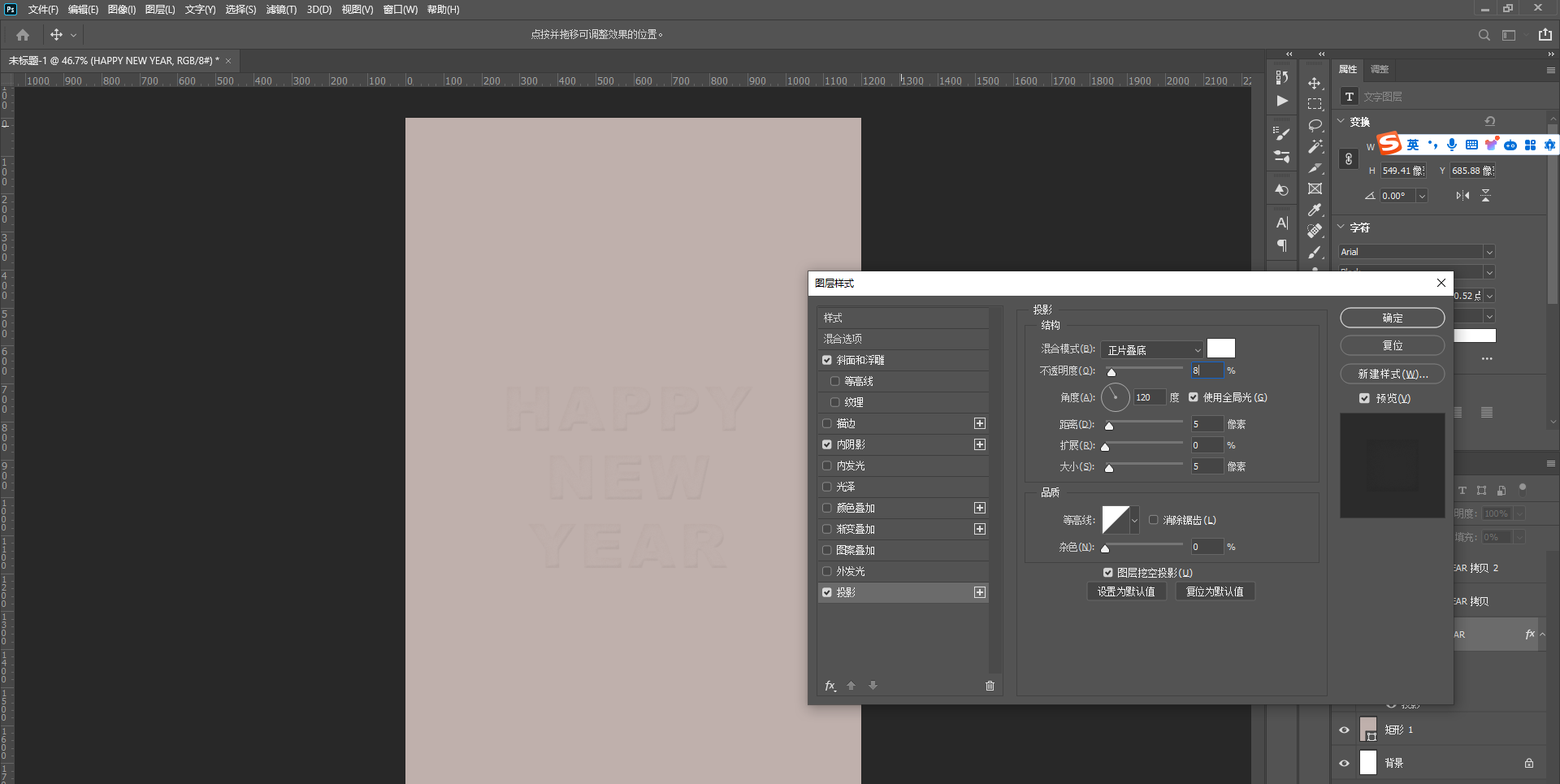Switch to the 调整 tab
Viewport: 1560px width, 784px height.
click(1380, 69)
